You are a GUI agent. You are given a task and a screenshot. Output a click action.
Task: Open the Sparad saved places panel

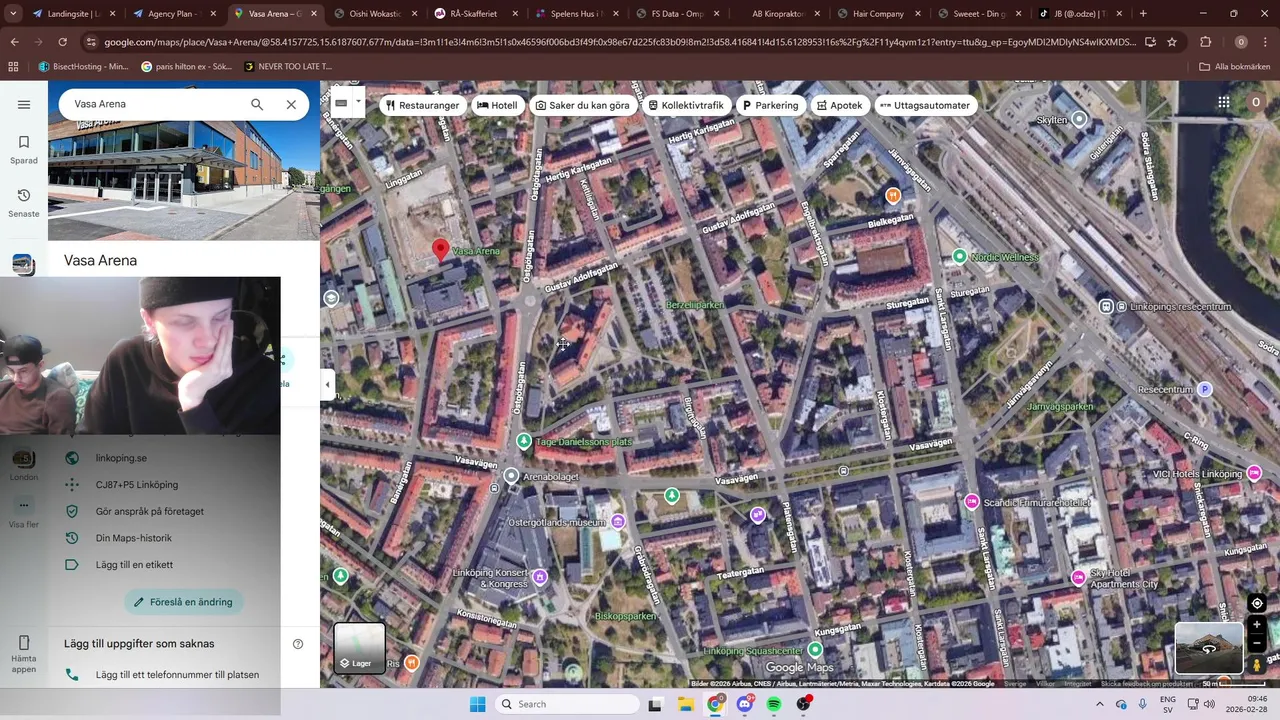point(24,149)
